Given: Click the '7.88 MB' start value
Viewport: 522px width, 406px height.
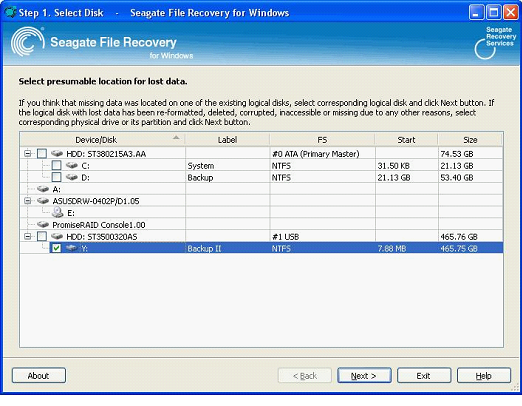Looking at the screenshot, I should [392, 249].
